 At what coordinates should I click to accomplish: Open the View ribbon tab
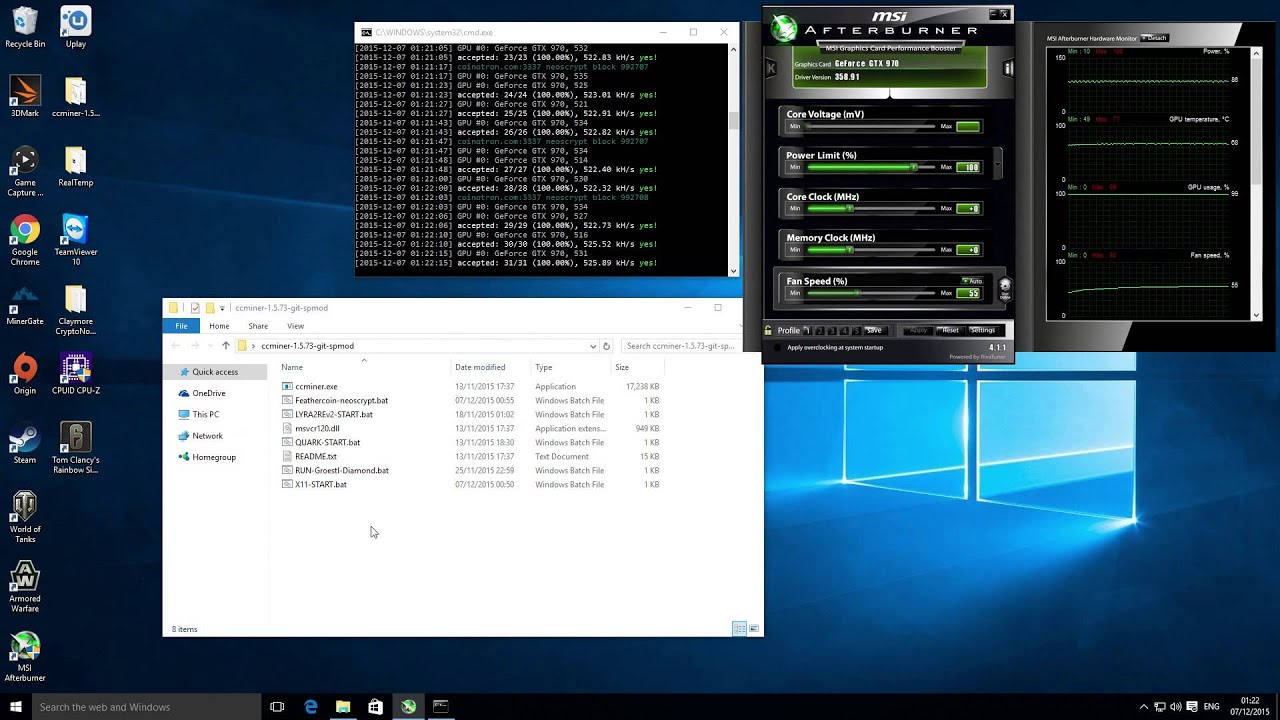(x=296, y=326)
